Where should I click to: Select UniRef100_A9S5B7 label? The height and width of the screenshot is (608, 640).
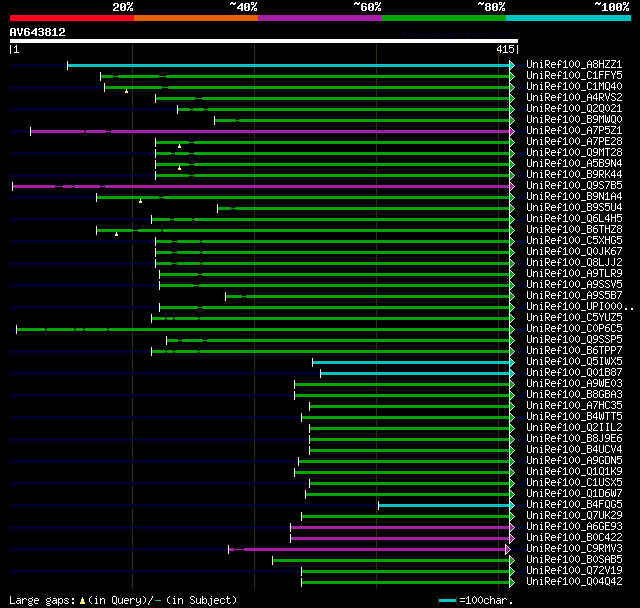tap(574, 296)
